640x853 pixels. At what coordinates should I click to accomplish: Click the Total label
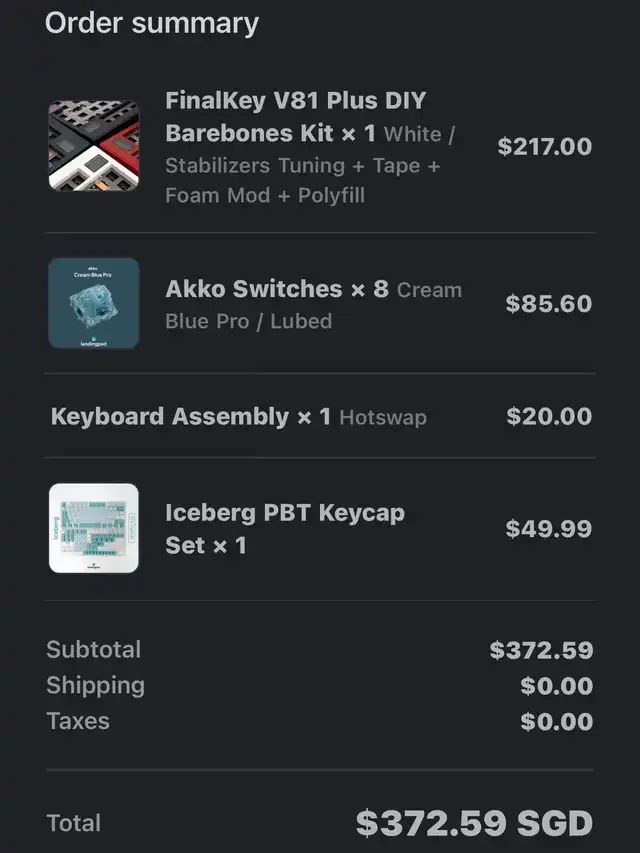pos(73,824)
